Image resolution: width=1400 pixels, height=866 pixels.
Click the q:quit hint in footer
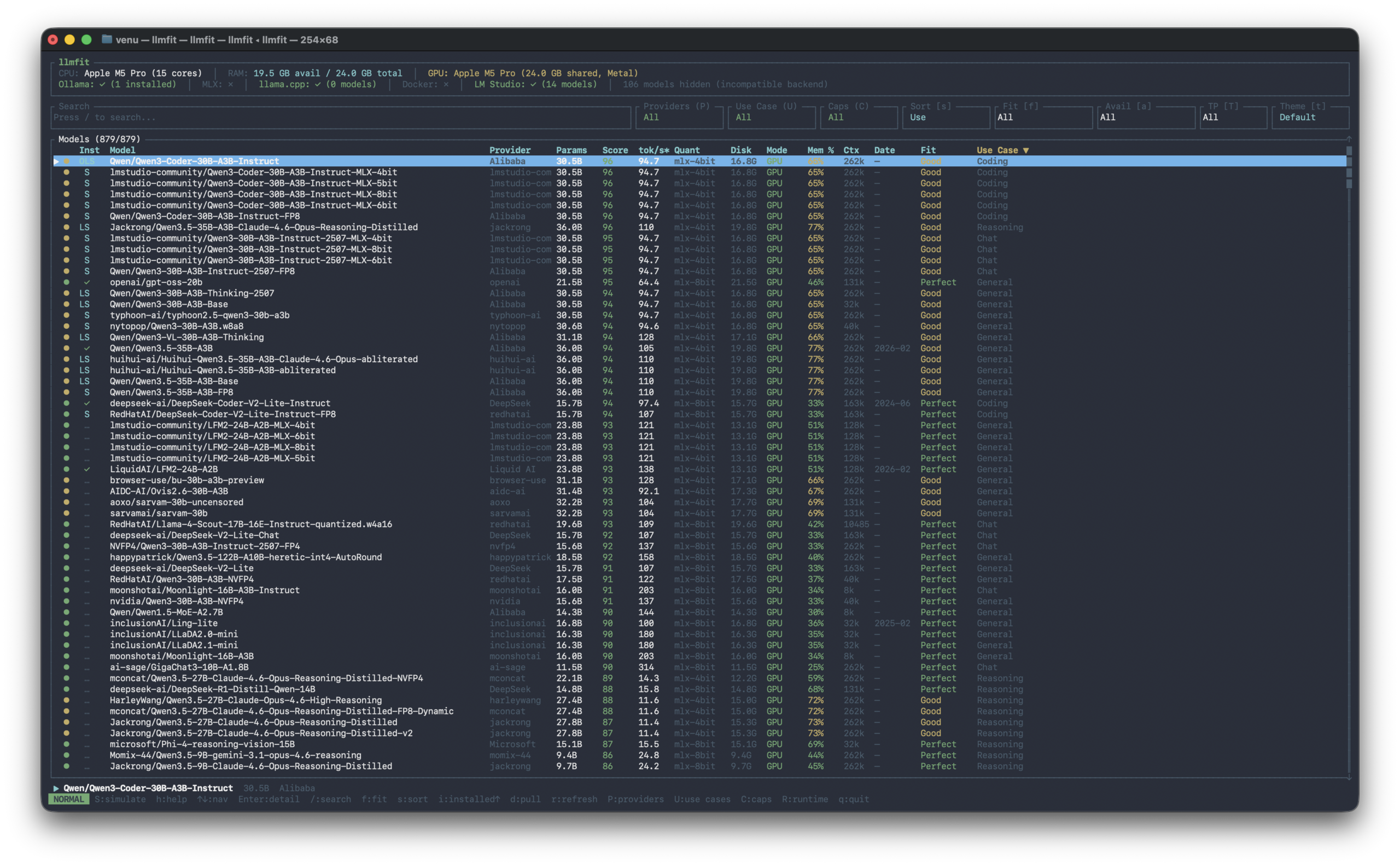pyautogui.click(x=854, y=800)
